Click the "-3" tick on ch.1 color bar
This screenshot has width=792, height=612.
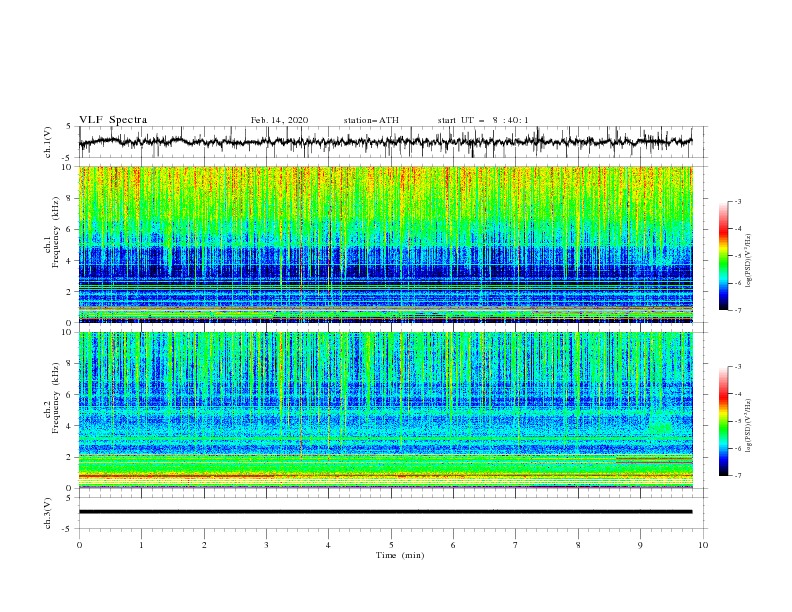(x=738, y=201)
